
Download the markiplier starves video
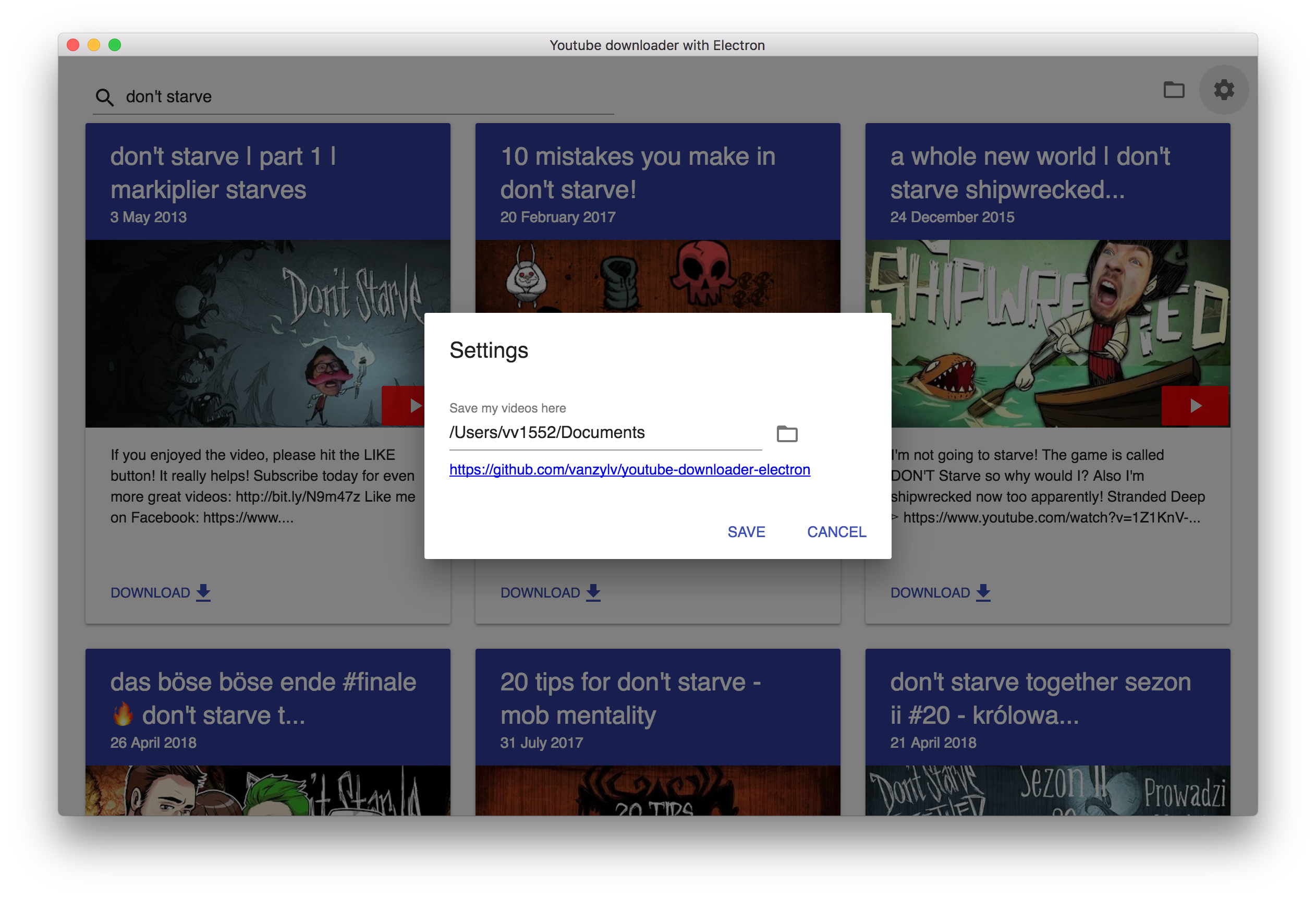coord(160,592)
